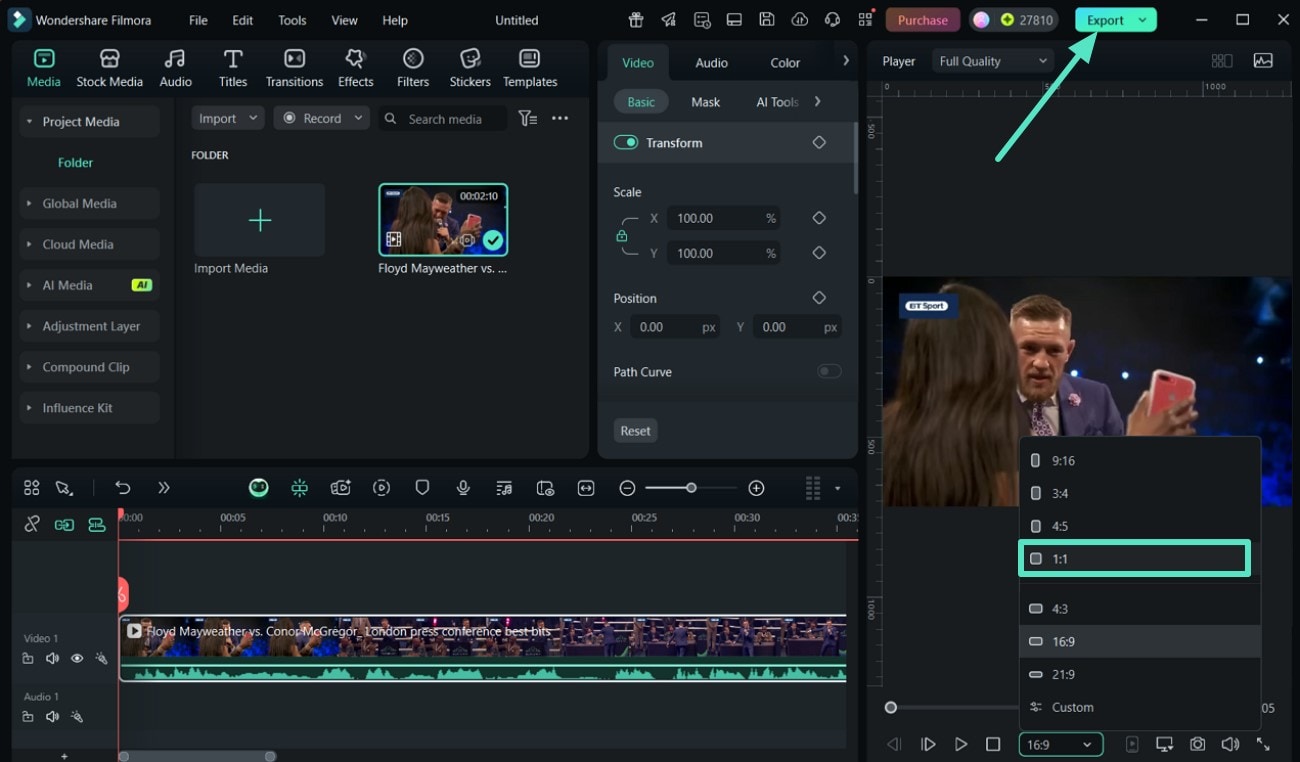The width and height of the screenshot is (1300, 762).
Task: Click the player progress scrubber handle
Action: 890,707
